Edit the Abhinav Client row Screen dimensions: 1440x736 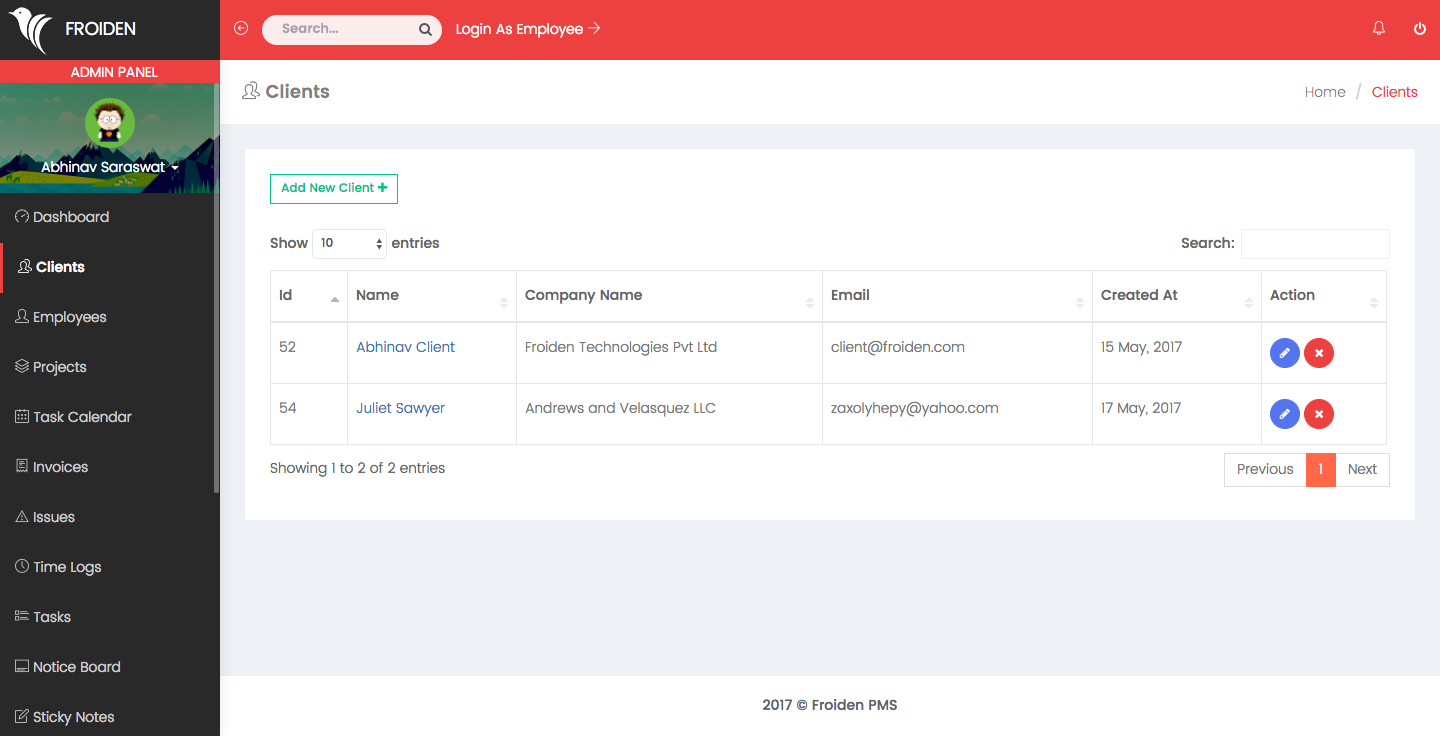pyautogui.click(x=1284, y=353)
